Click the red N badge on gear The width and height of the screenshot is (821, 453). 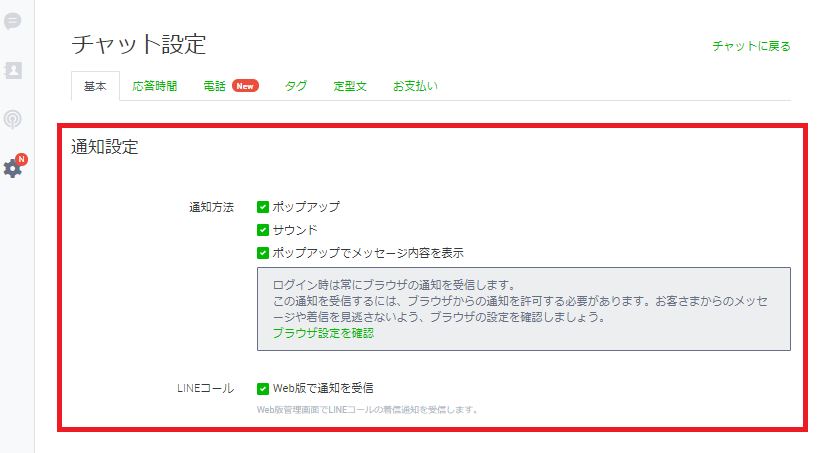click(x=21, y=159)
